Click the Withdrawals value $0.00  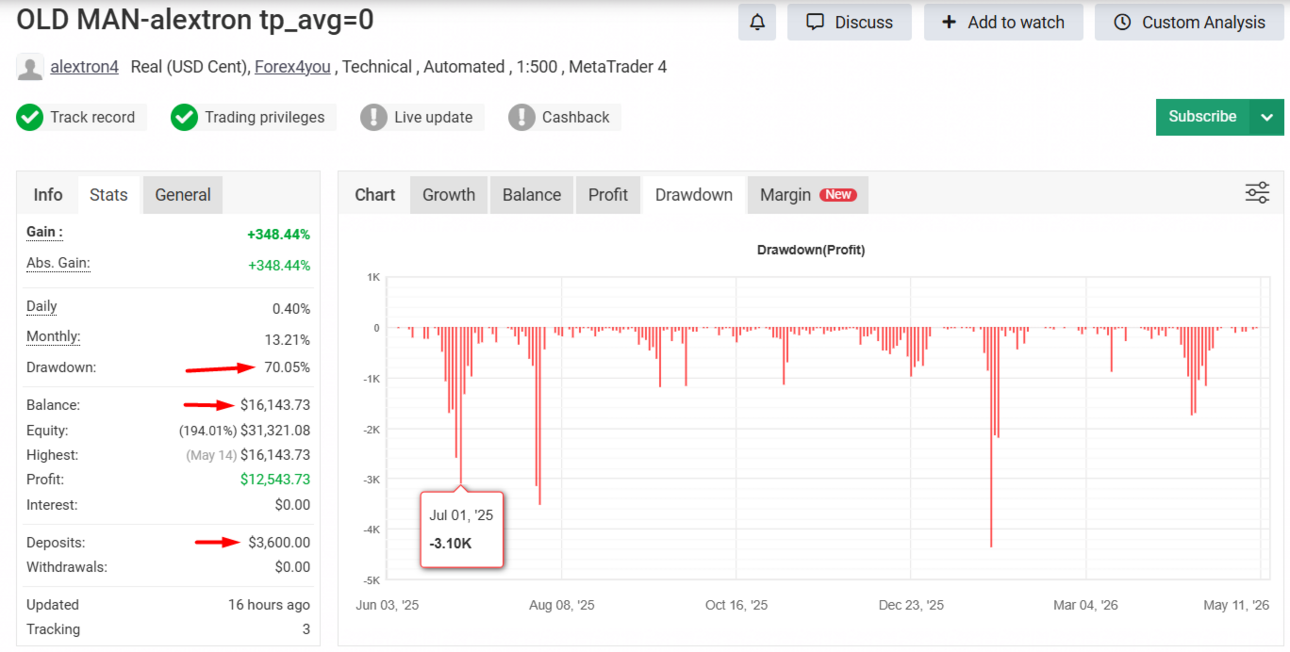click(x=292, y=567)
